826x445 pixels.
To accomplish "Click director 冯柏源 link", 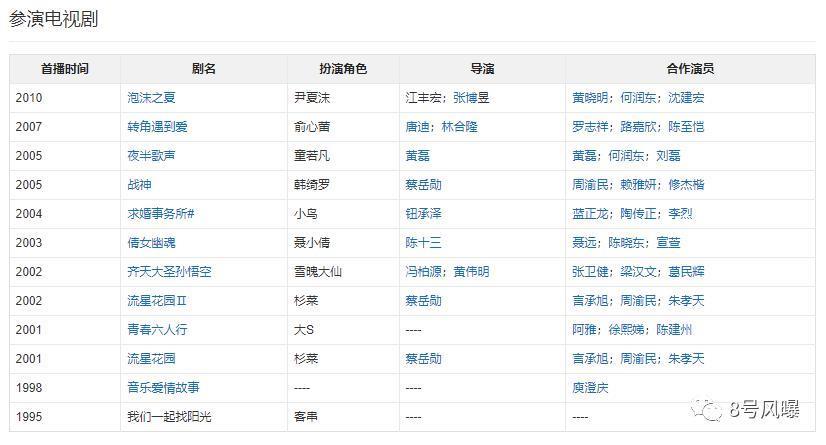I will 424,271.
